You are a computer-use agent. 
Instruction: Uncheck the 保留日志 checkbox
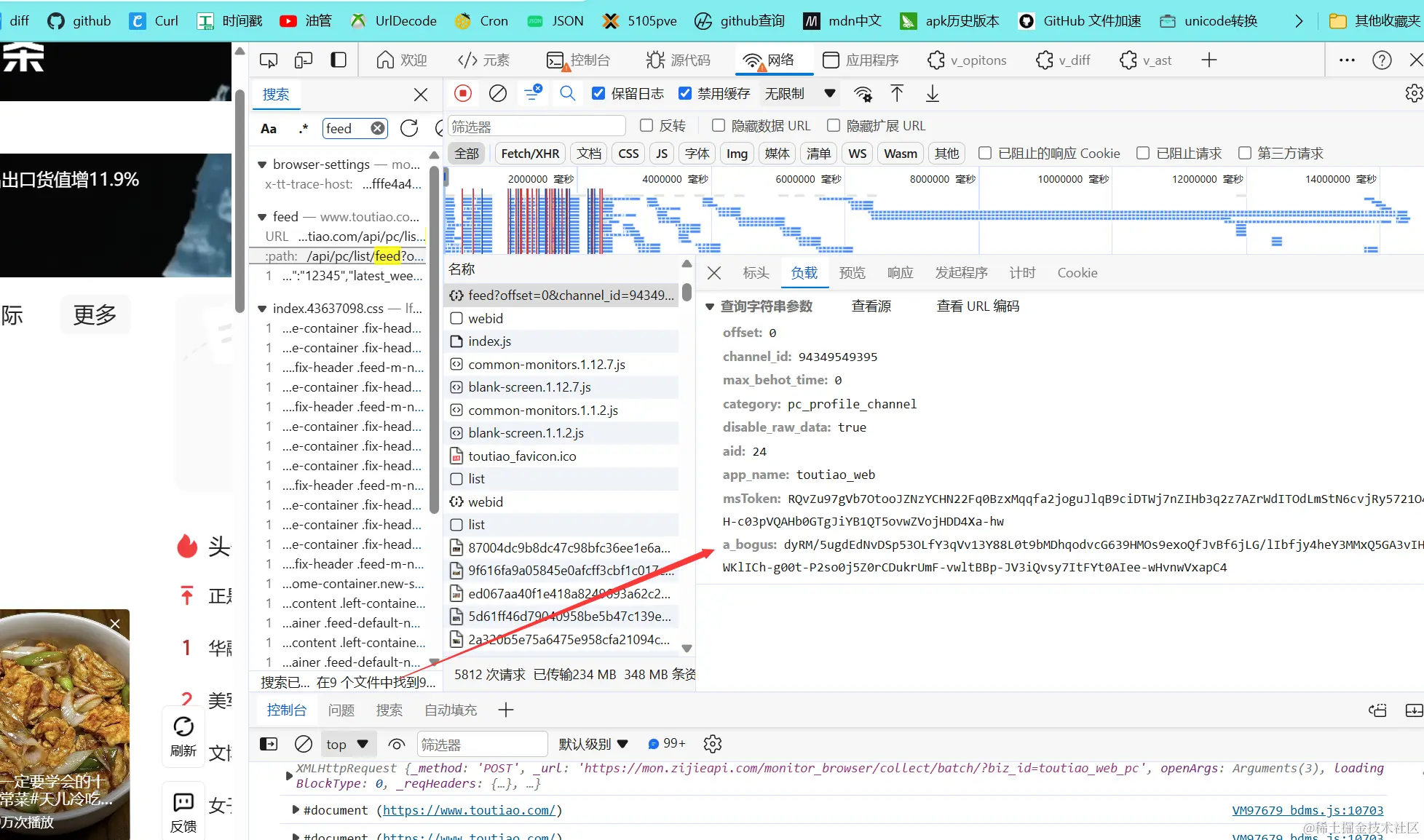598,93
